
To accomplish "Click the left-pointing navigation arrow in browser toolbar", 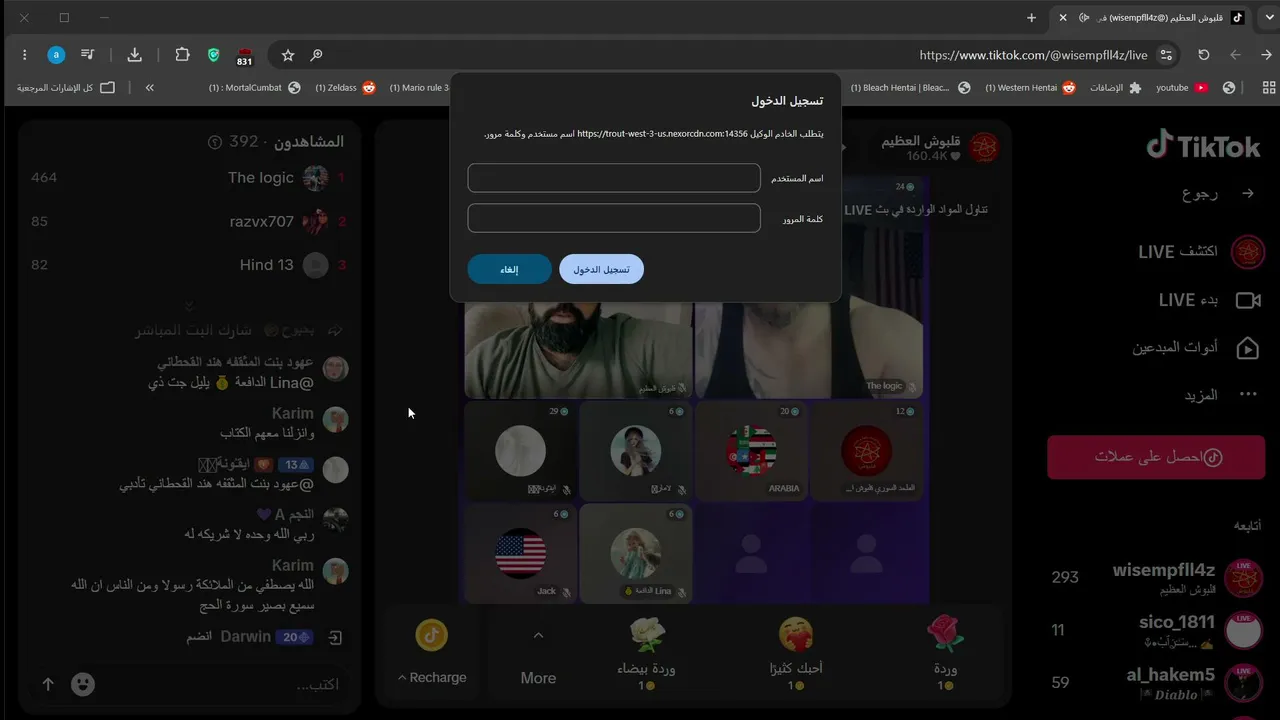I will point(1235,55).
